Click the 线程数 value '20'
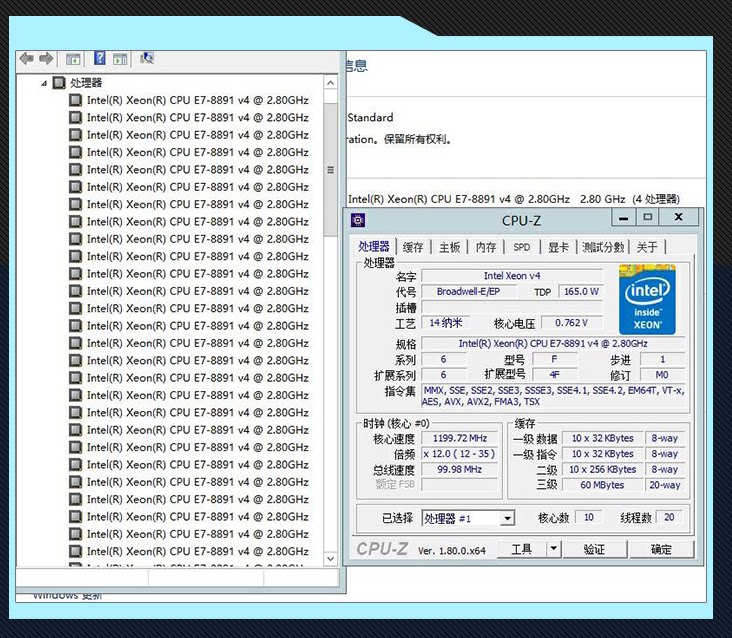The width and height of the screenshot is (732, 638). pos(669,517)
